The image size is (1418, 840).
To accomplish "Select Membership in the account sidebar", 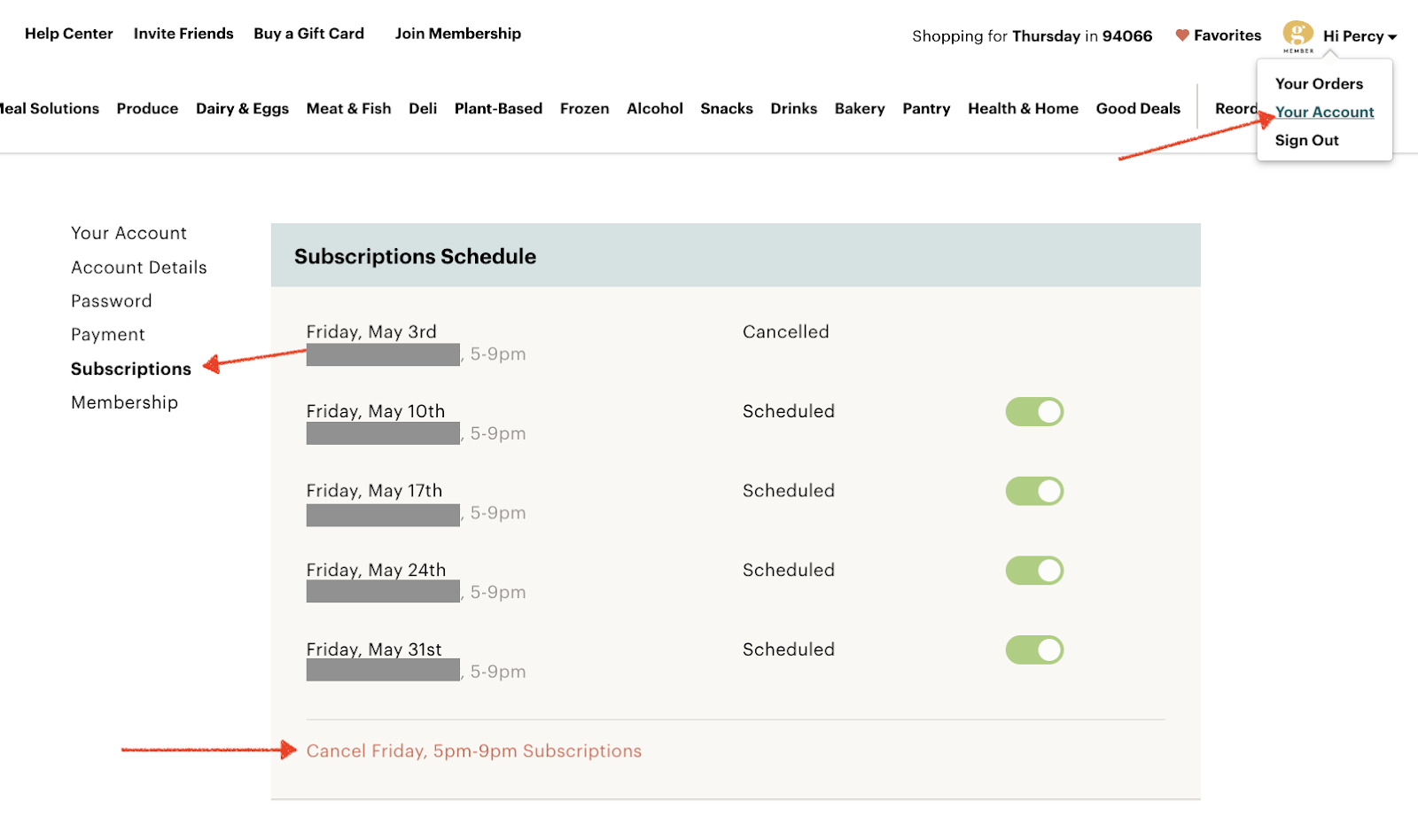I will click(124, 403).
